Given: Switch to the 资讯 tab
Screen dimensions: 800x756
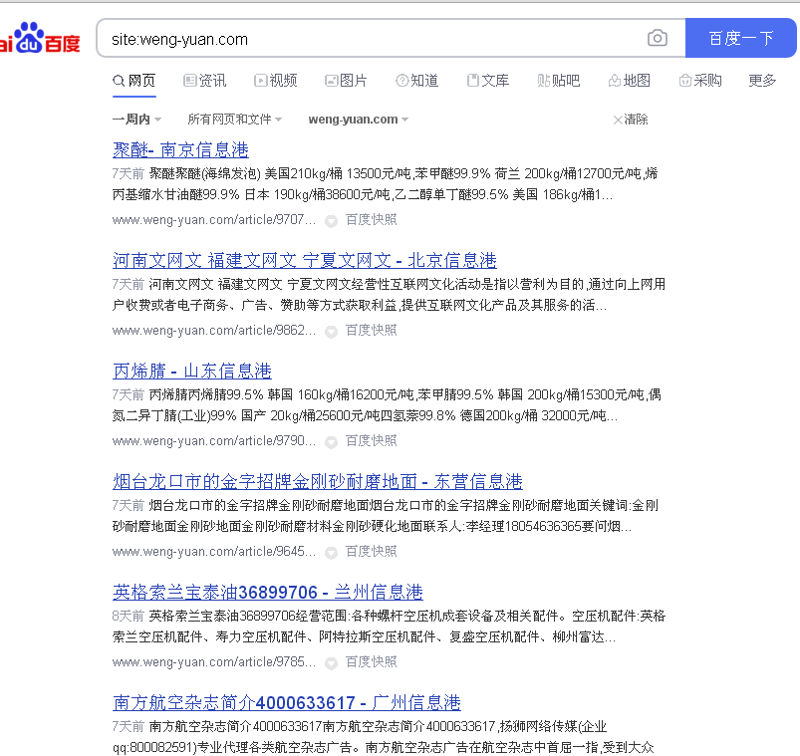Looking at the screenshot, I should pyautogui.click(x=205, y=81).
